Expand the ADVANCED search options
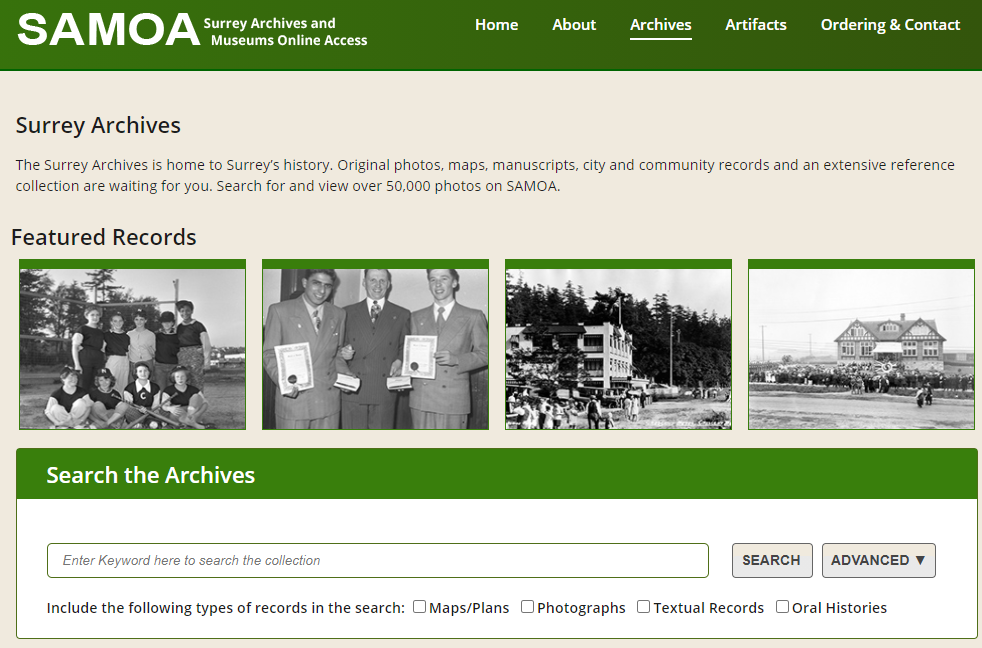This screenshot has height=648, width=982. click(878, 560)
